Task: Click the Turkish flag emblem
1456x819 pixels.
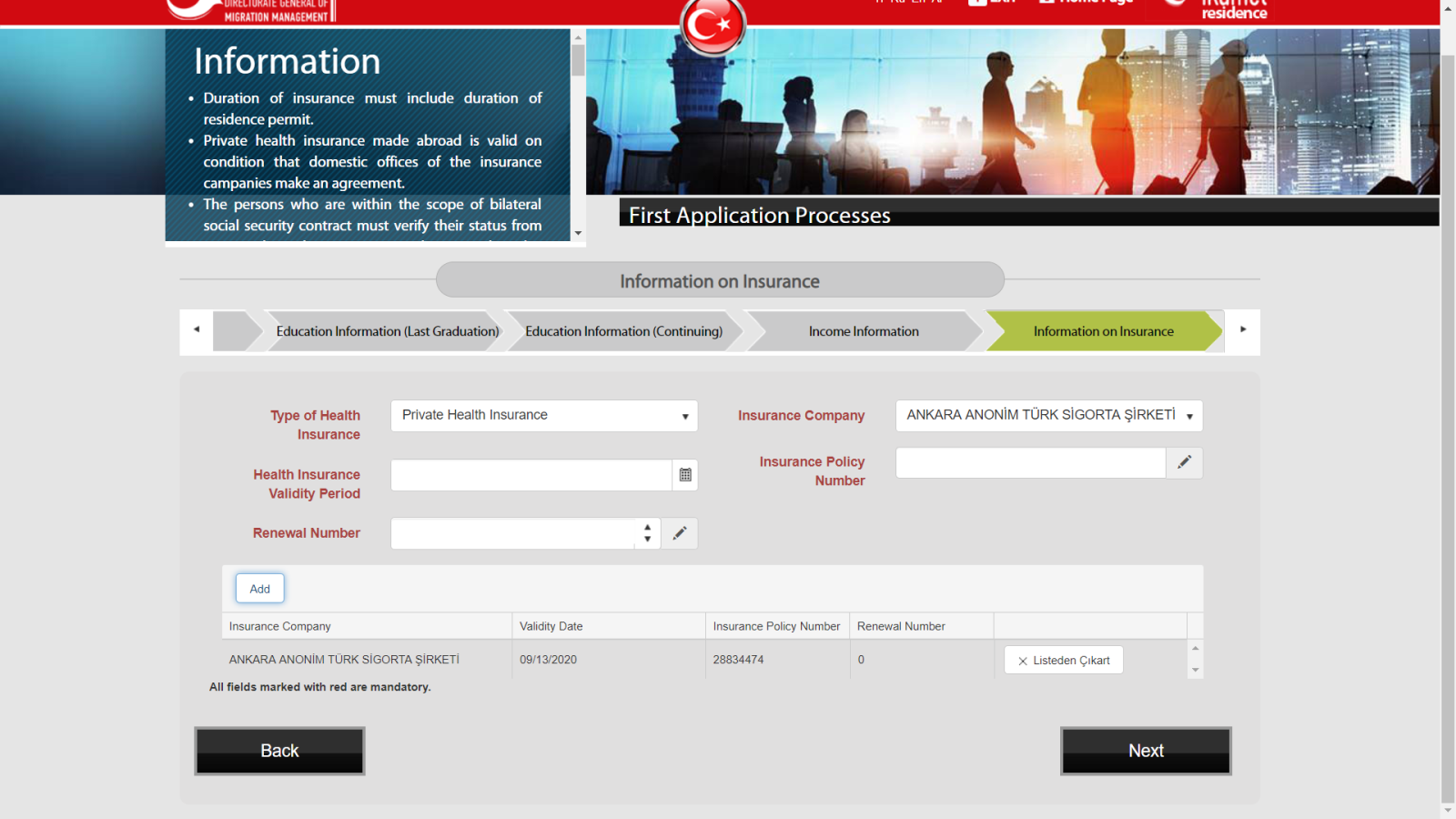Action: point(713,25)
